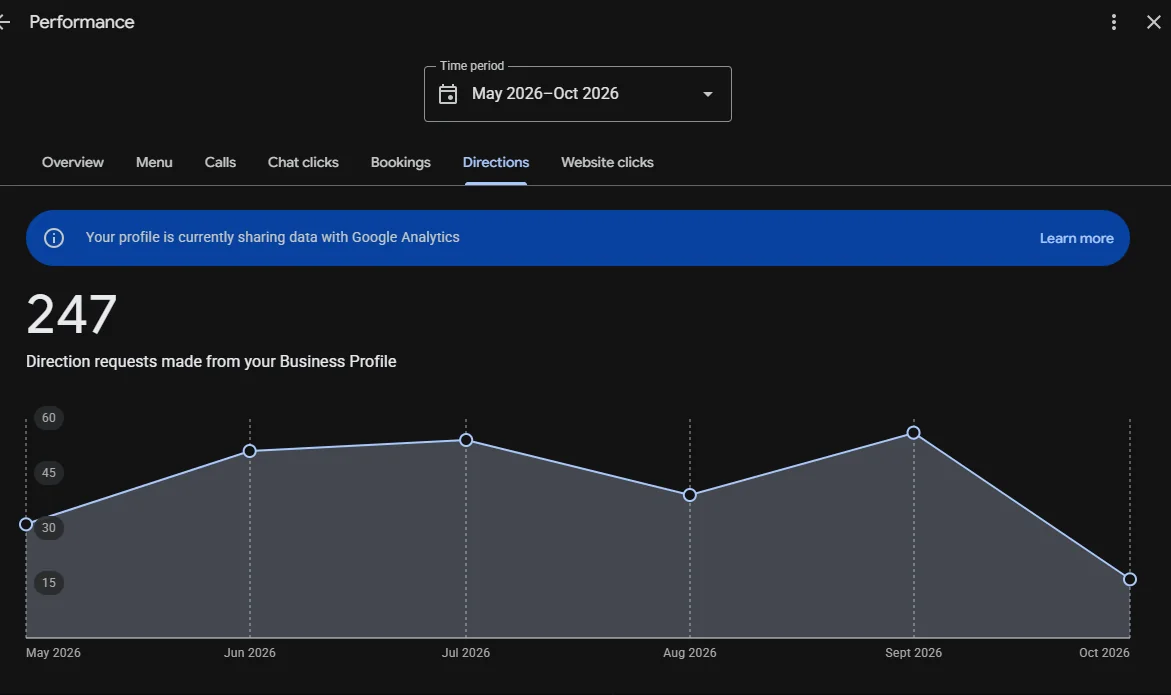The image size is (1171, 695).
Task: Select the Sept 2026 data point
Action: [913, 433]
